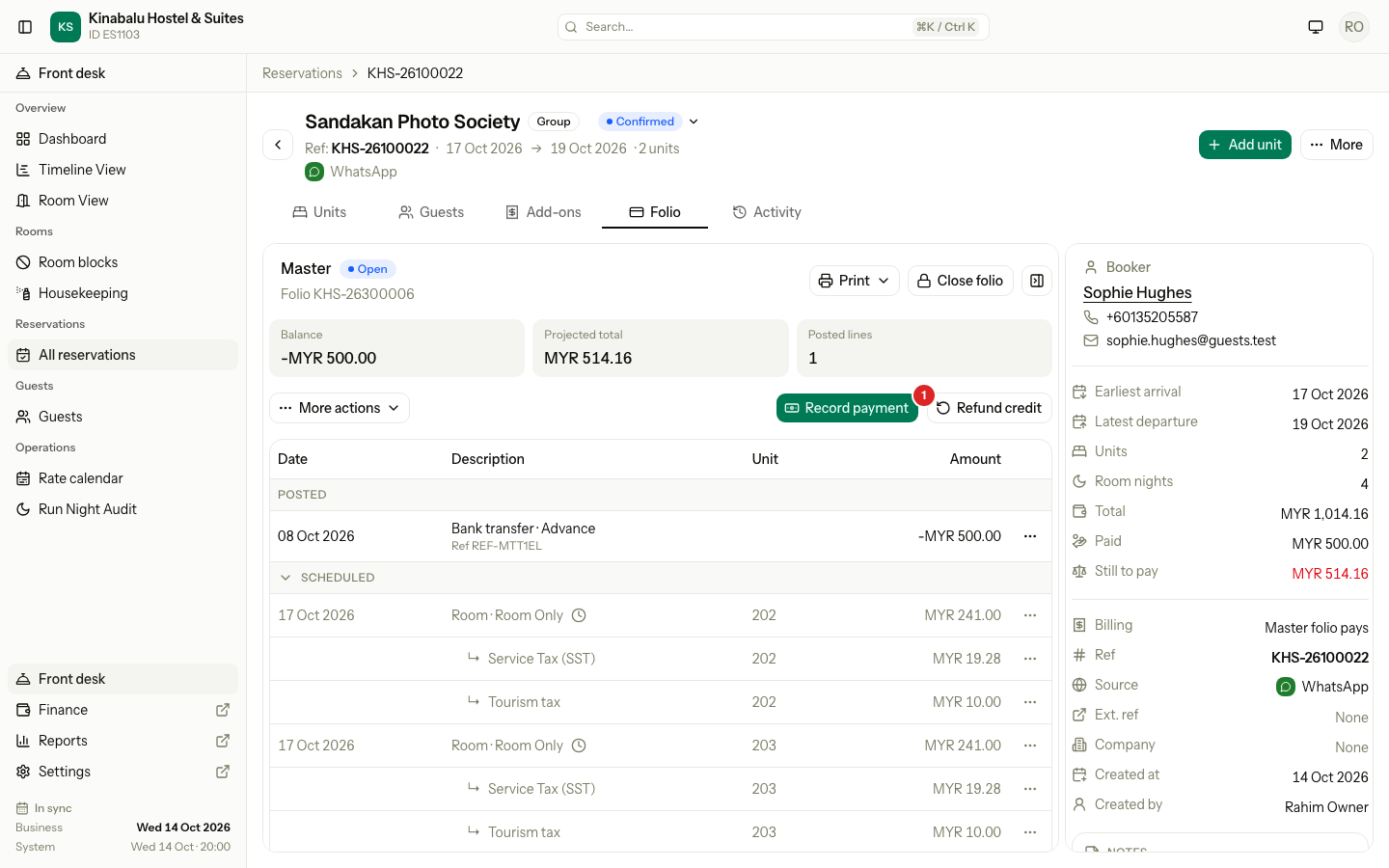Switch to the Units tab
1389x868 pixels.
pos(319,212)
